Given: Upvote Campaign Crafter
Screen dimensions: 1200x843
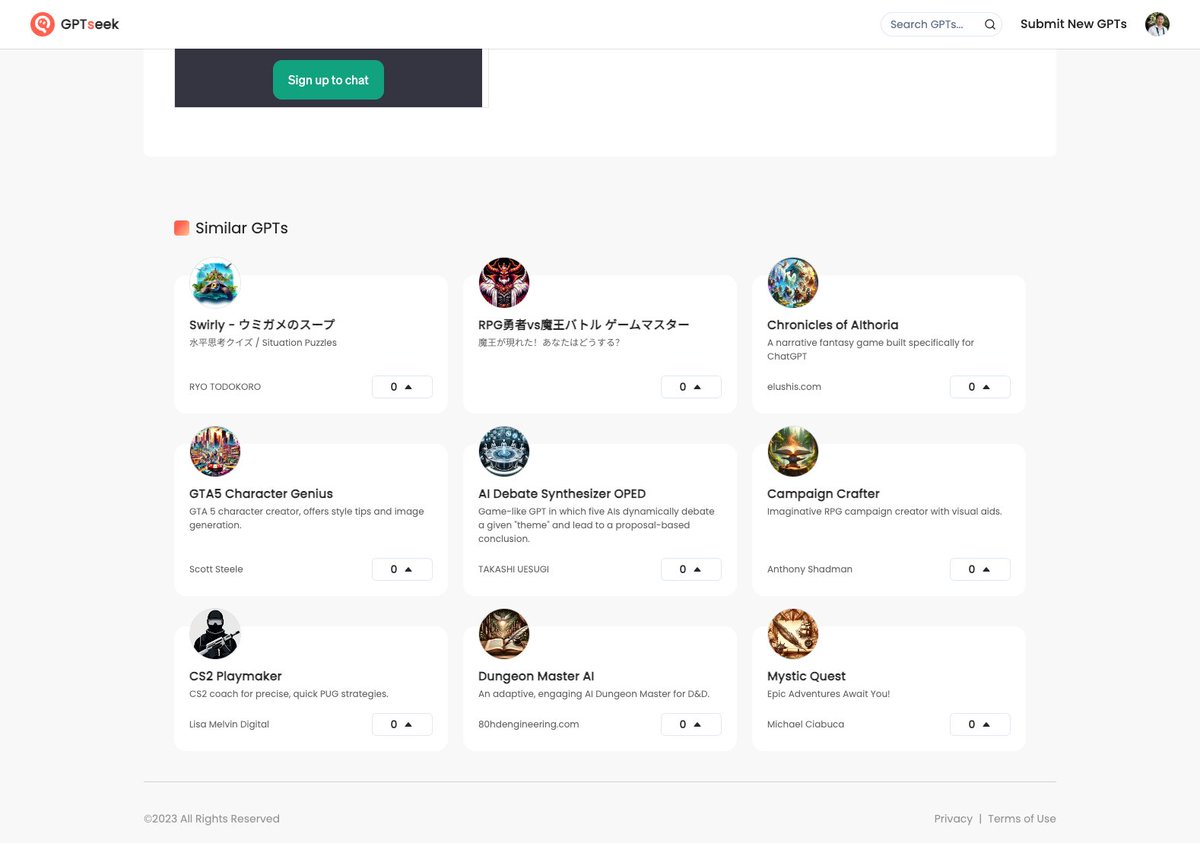Looking at the screenshot, I should click(x=980, y=569).
